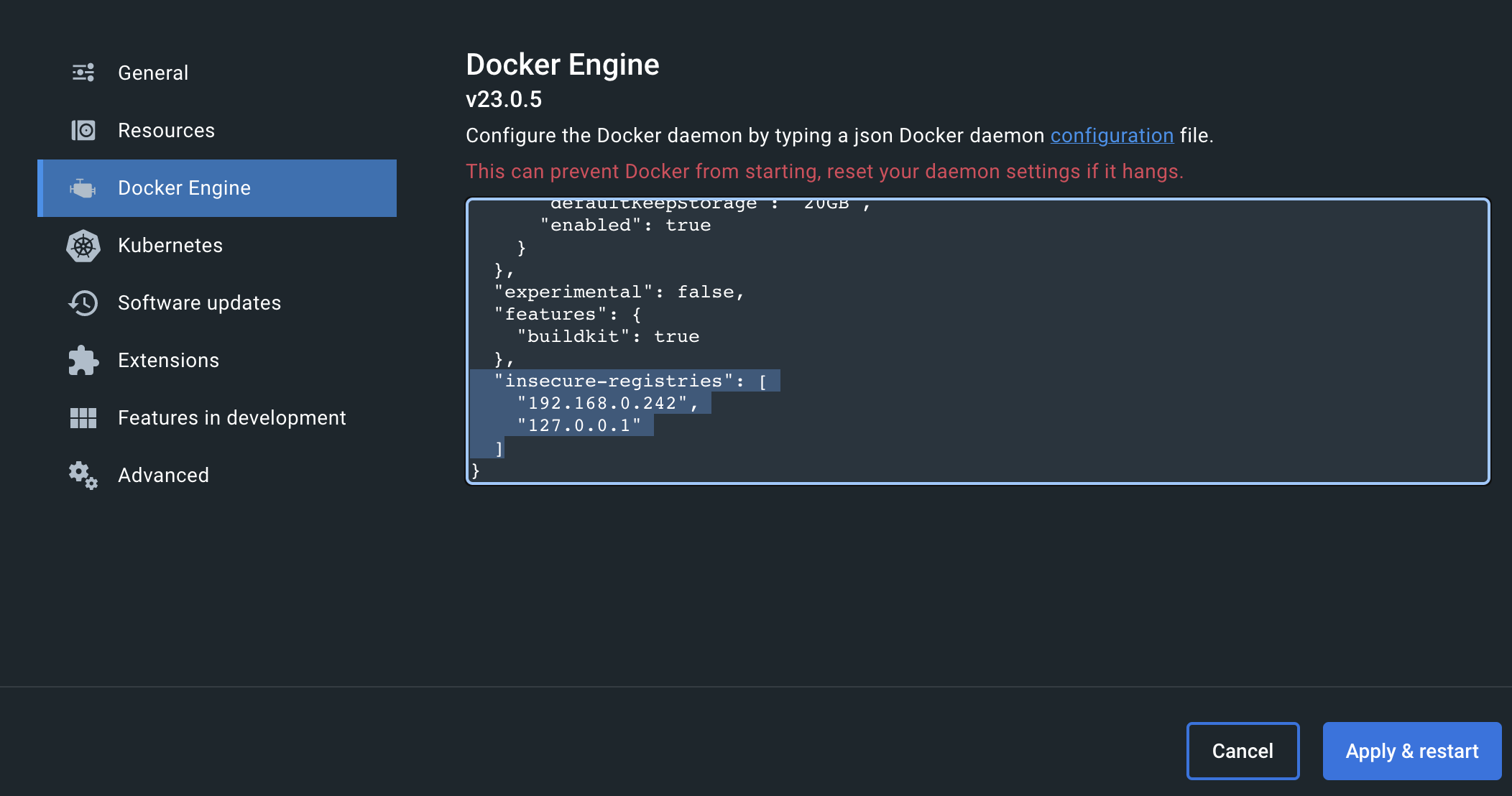
Task: Open the General settings section
Action: (x=217, y=73)
